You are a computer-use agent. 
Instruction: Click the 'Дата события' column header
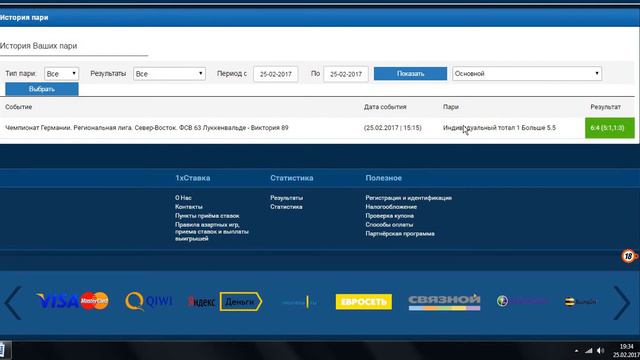tap(385, 107)
